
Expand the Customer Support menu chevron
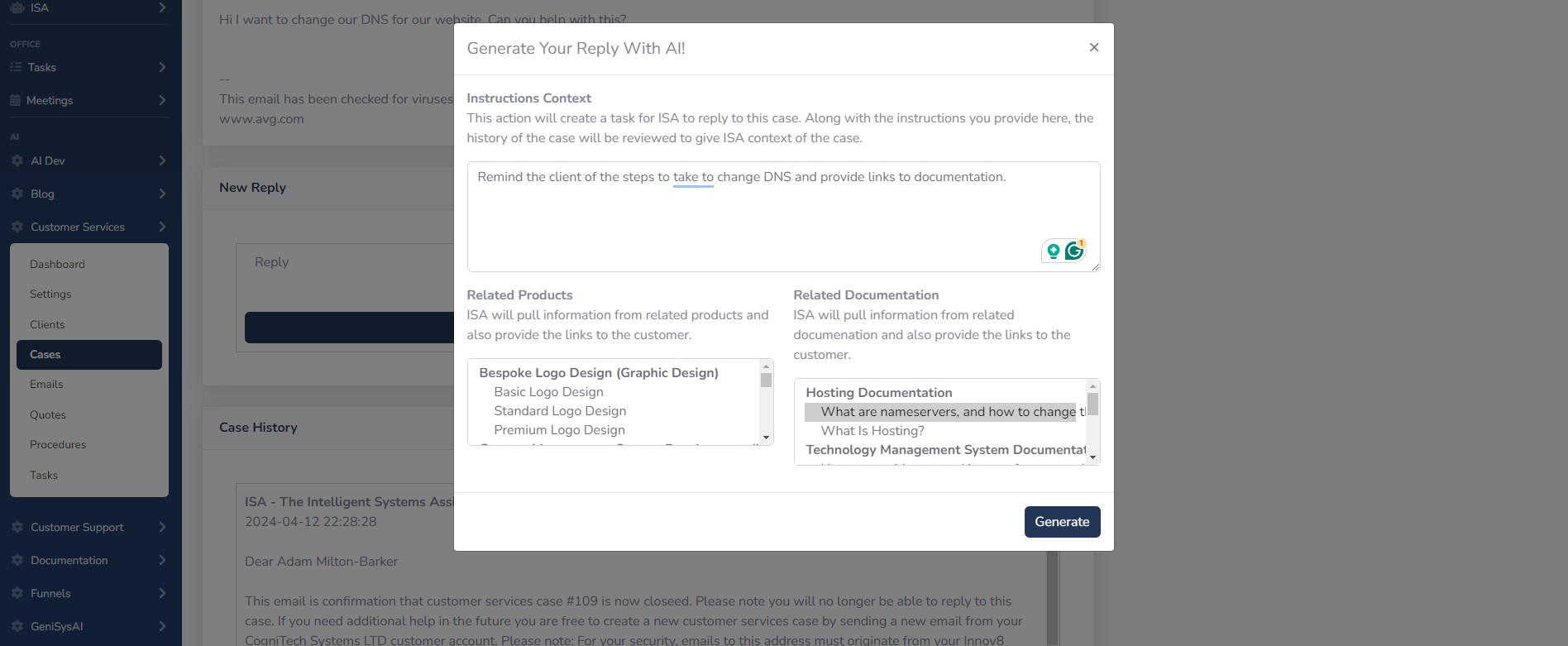(x=162, y=527)
